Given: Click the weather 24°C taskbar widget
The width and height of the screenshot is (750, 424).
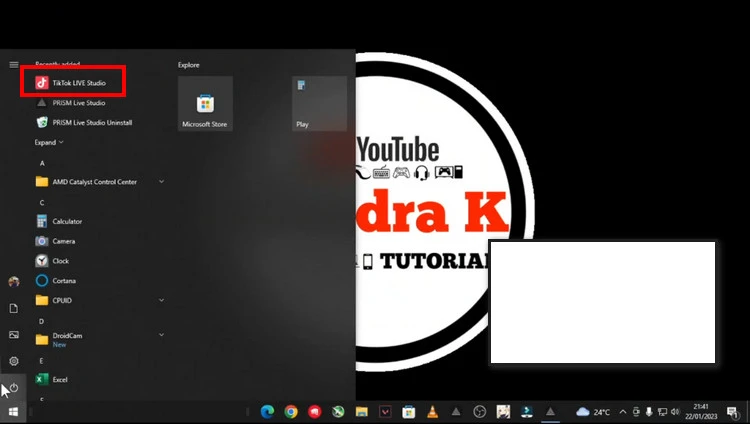Looking at the screenshot, I should click(x=593, y=412).
